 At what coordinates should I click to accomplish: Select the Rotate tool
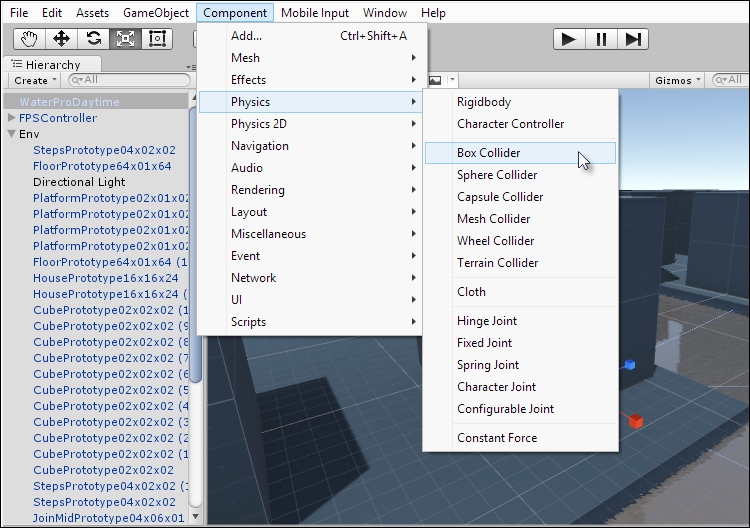pyautogui.click(x=93, y=39)
